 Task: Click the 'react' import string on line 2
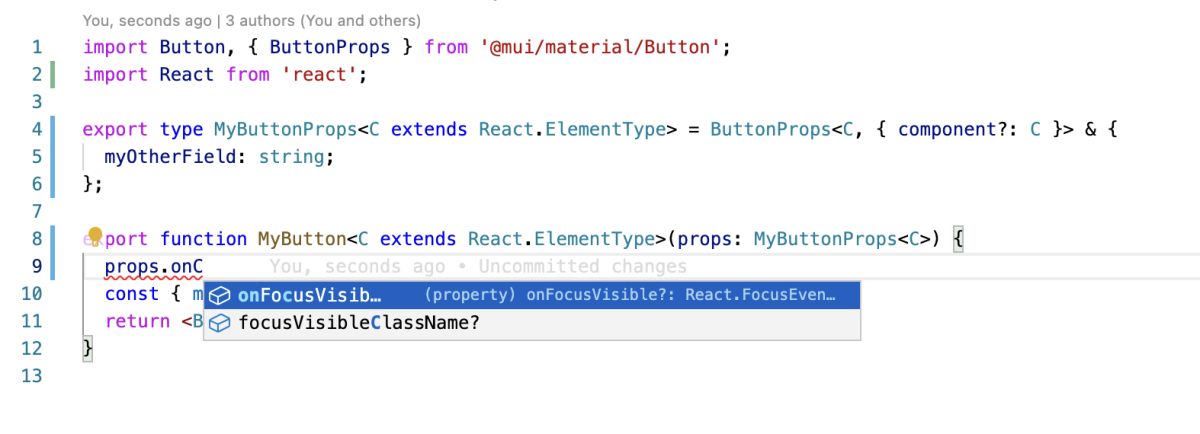(319, 75)
